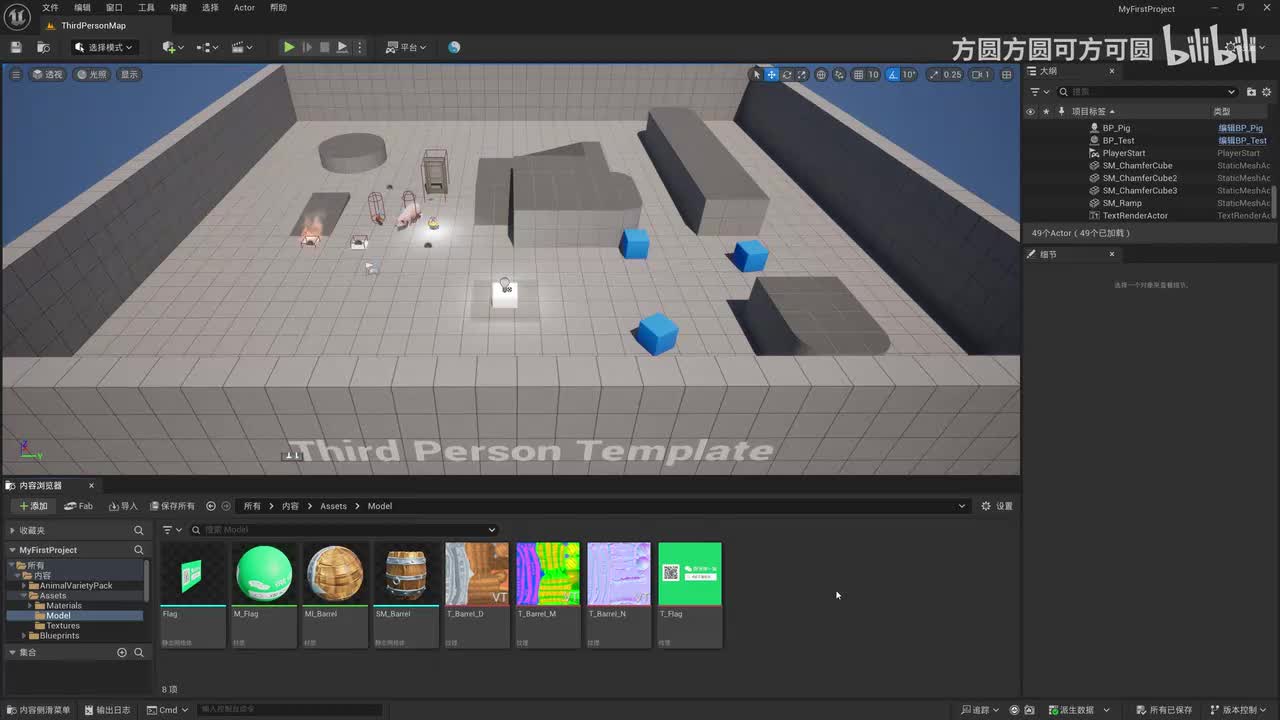Open the blue swirl icon in toolbar
Screen dimensions: 1280x720
454,47
